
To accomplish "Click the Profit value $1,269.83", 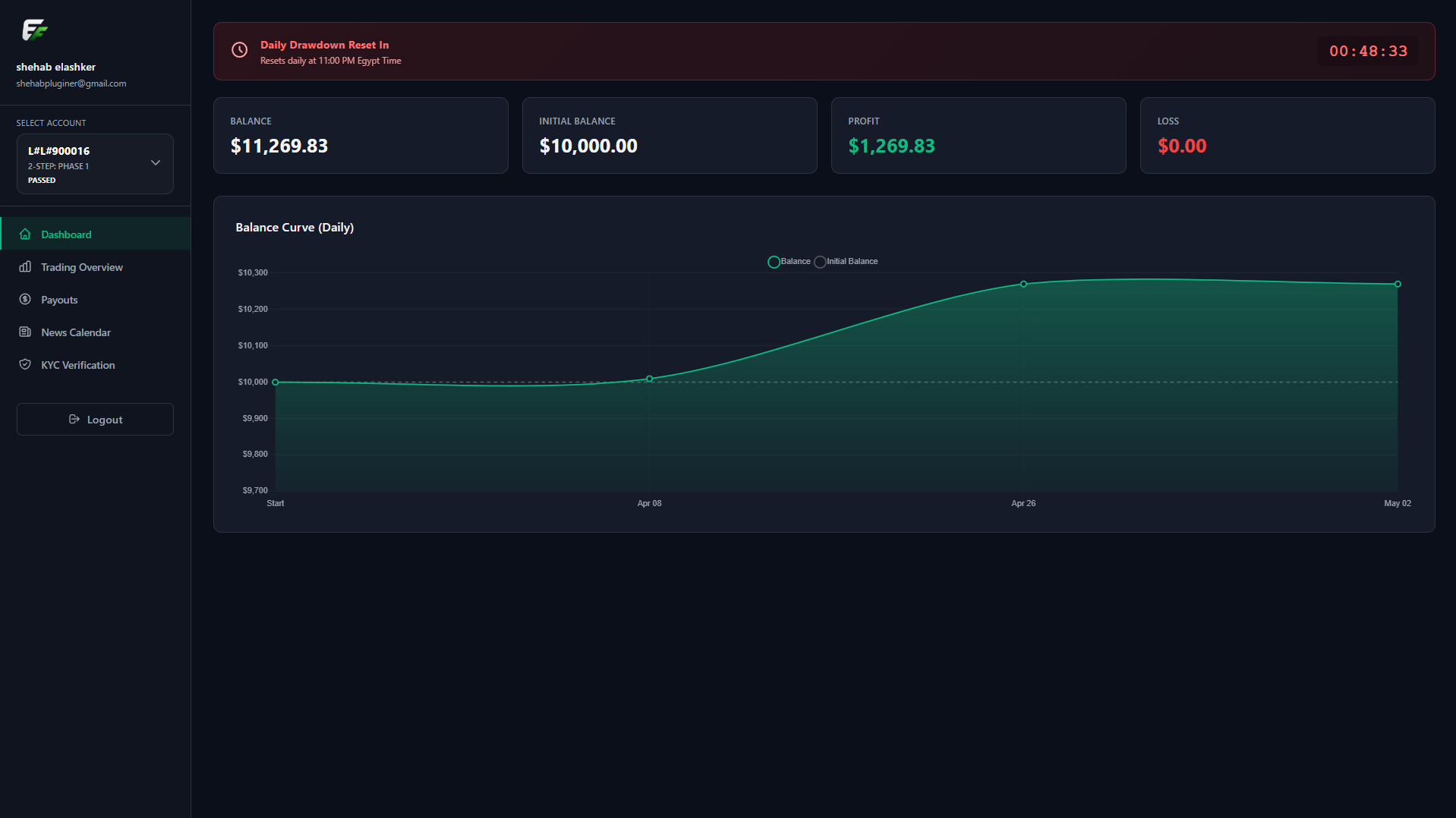I will click(891, 146).
